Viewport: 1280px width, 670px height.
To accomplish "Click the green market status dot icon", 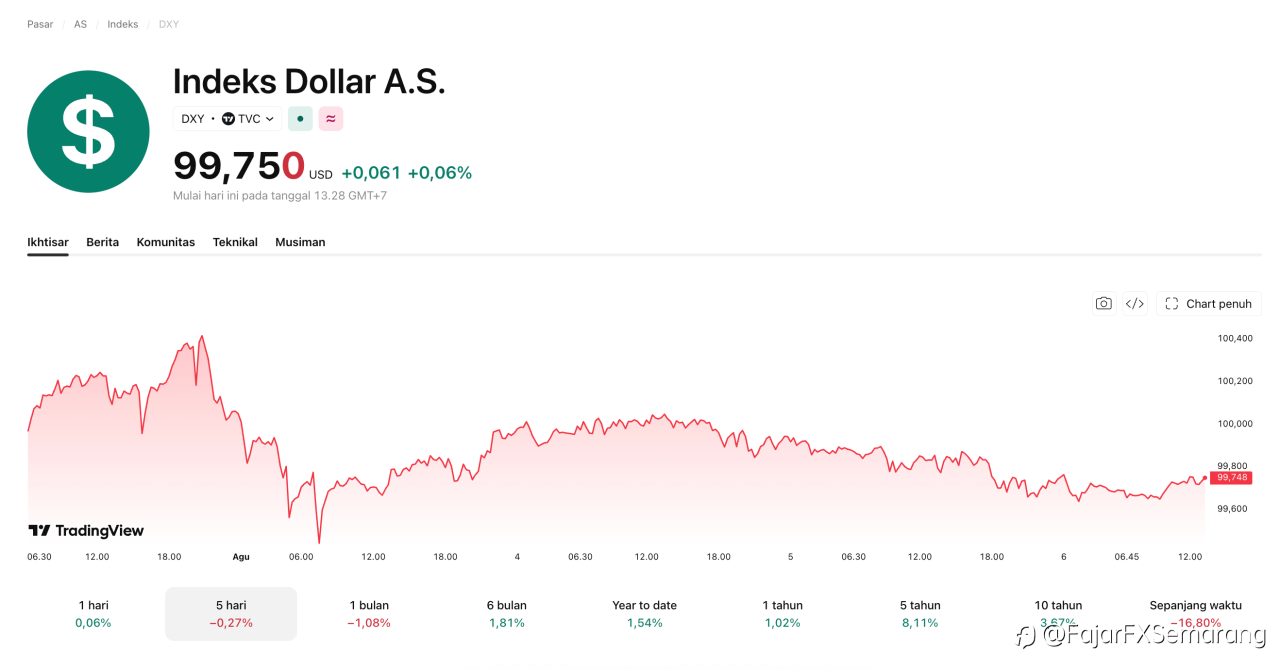I will click(300, 119).
